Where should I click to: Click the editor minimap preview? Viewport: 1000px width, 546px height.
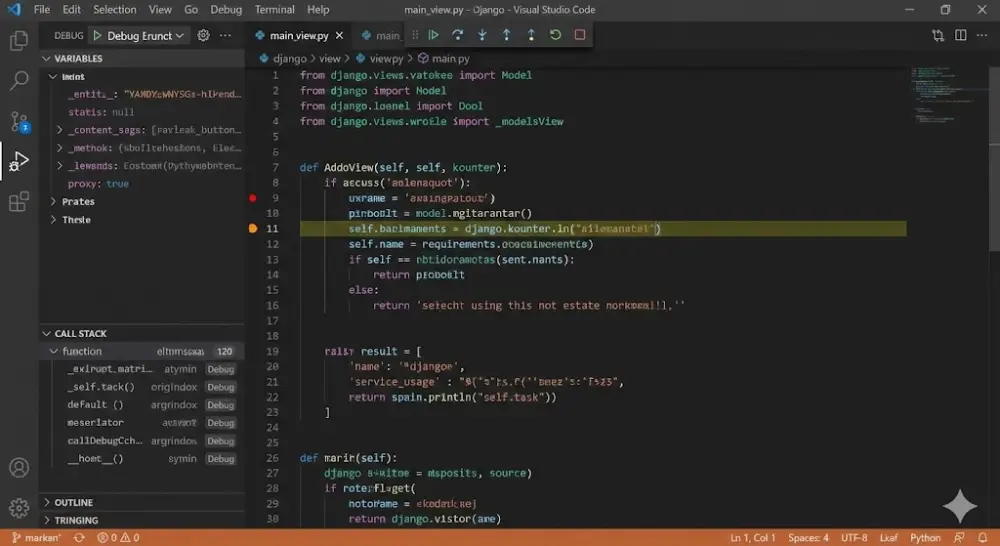click(948, 96)
